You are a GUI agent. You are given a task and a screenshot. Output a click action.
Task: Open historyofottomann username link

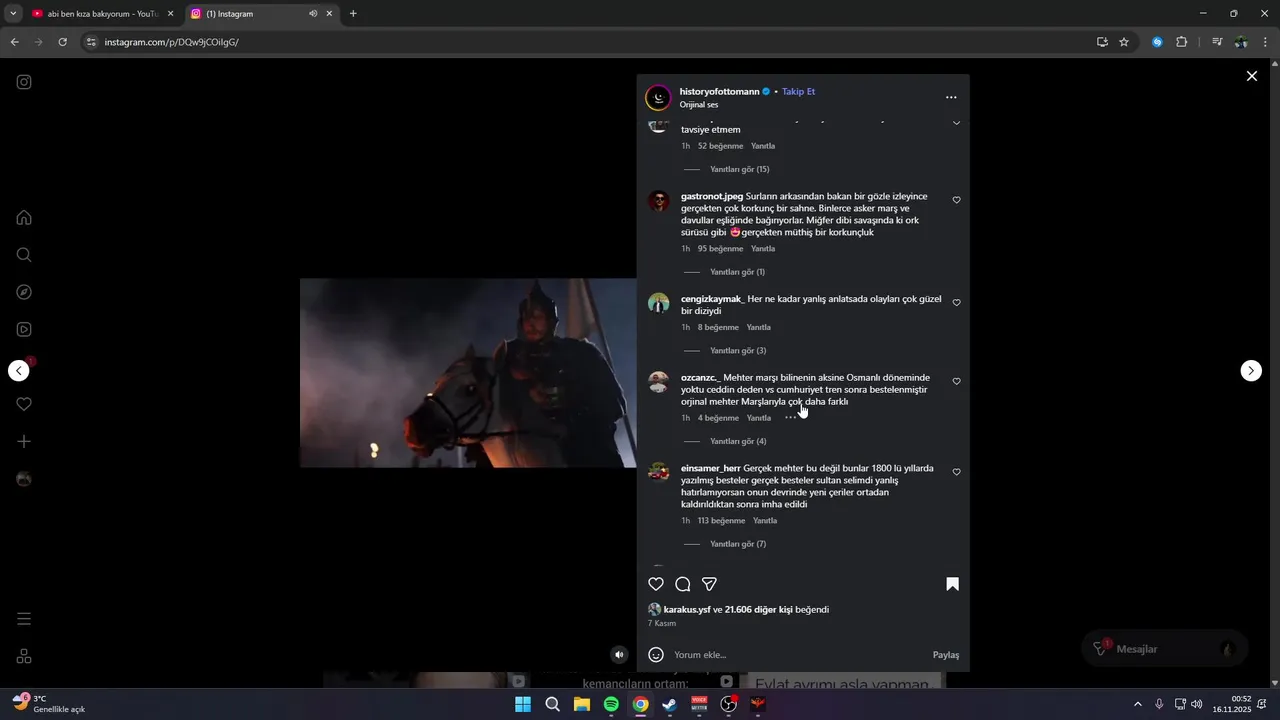(720, 91)
